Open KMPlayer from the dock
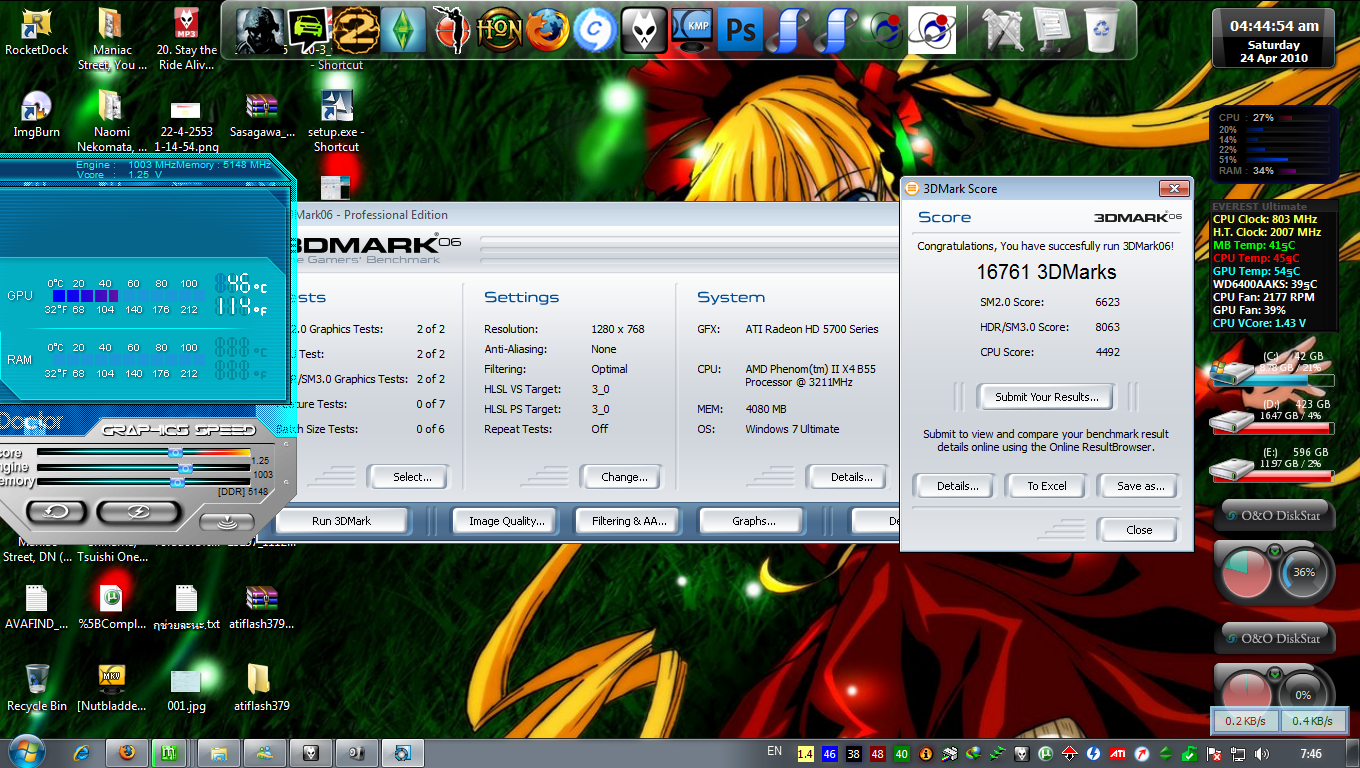The height and width of the screenshot is (768, 1360). click(x=692, y=29)
